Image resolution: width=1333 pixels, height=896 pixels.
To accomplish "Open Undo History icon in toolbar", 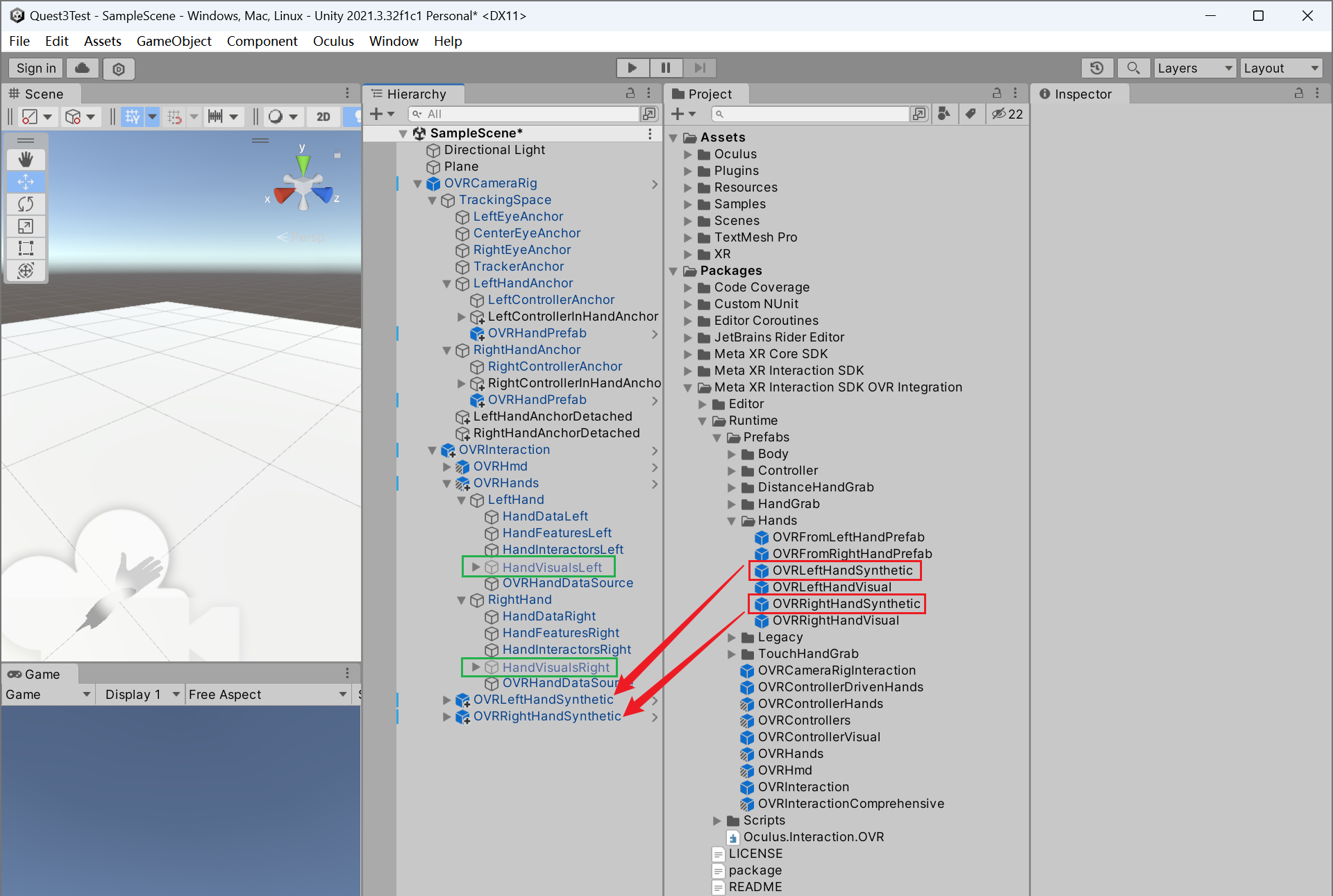I will pyautogui.click(x=1097, y=68).
